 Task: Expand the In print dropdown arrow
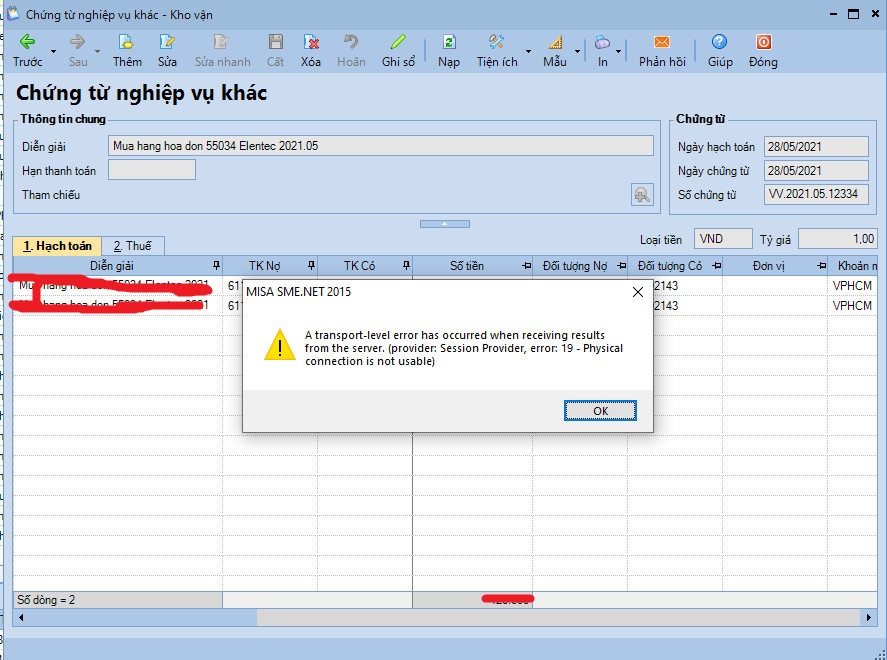tap(619, 50)
